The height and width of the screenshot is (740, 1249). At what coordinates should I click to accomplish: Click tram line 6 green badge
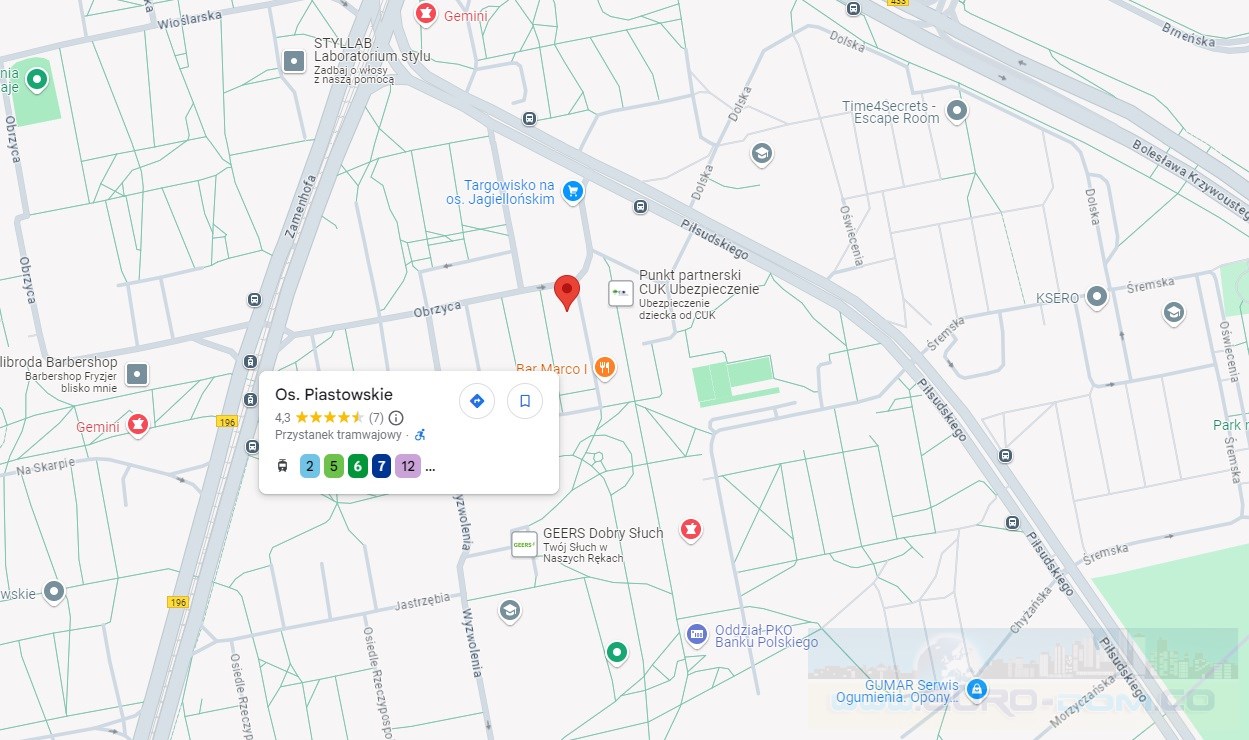tap(358, 466)
